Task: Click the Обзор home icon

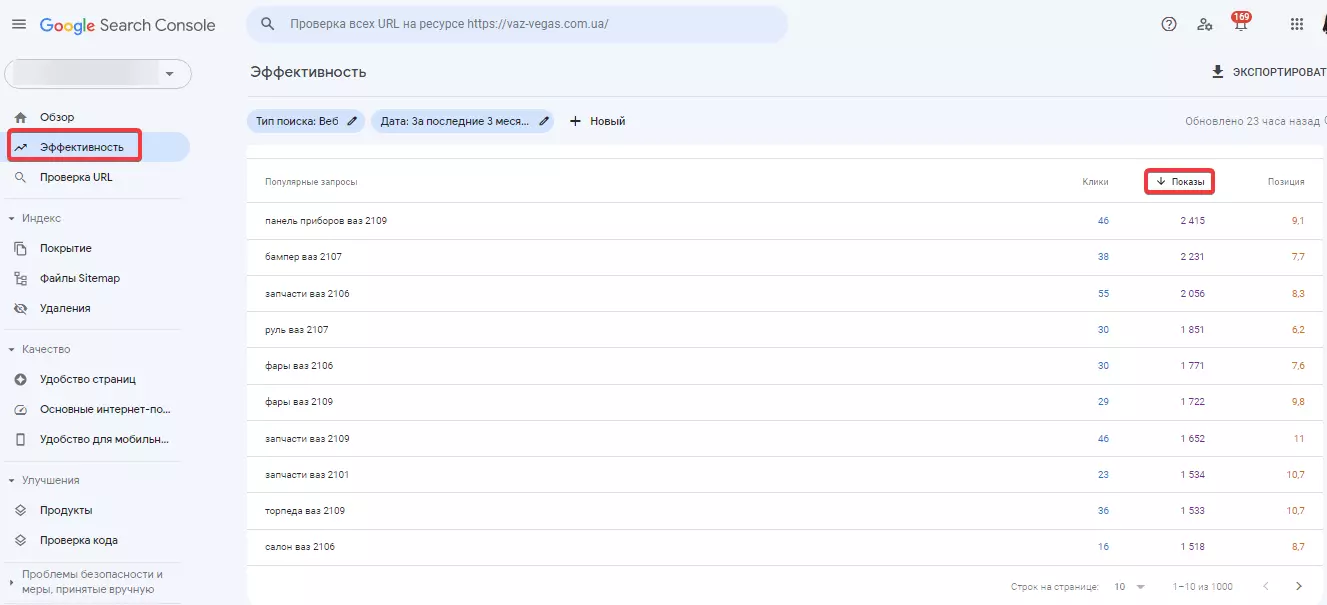Action: point(20,117)
